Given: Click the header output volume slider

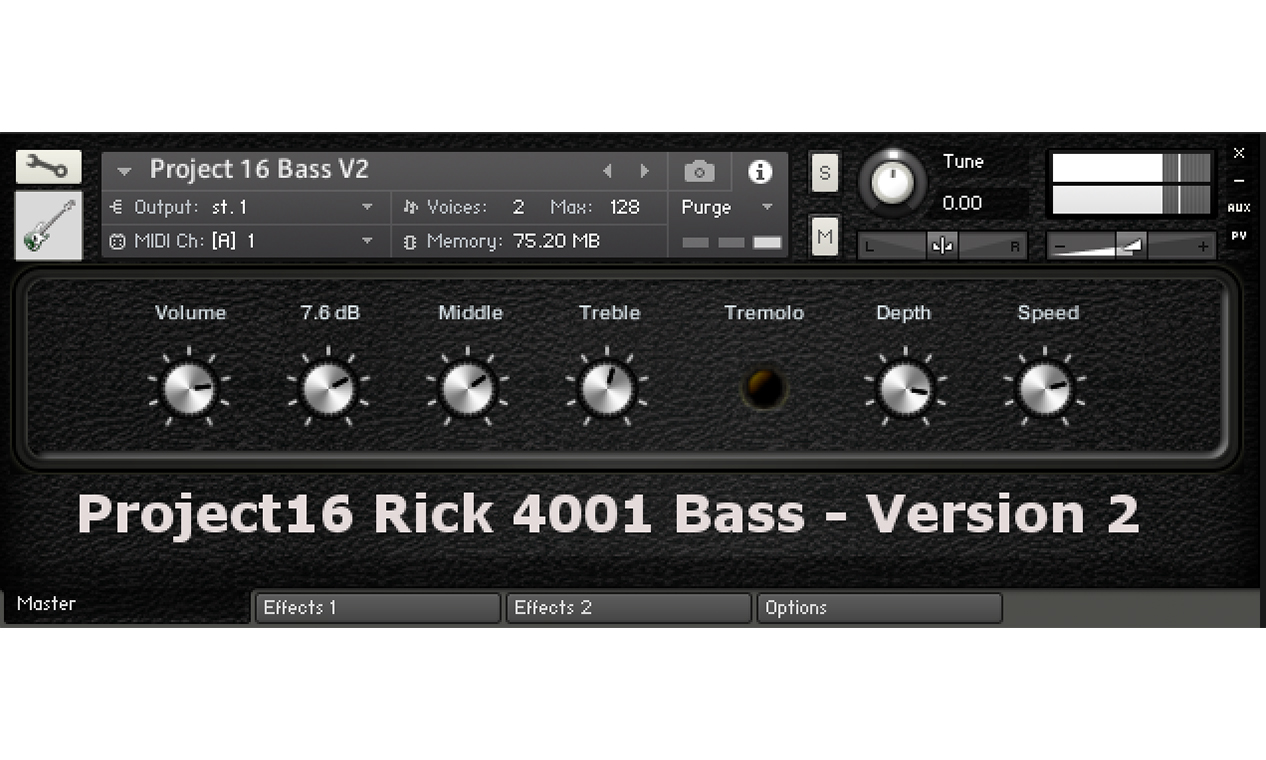Looking at the screenshot, I should coord(1131,246).
